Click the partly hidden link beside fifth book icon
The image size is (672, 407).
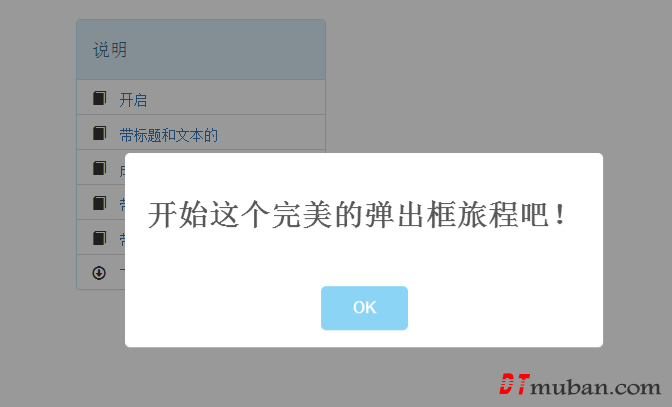122,240
